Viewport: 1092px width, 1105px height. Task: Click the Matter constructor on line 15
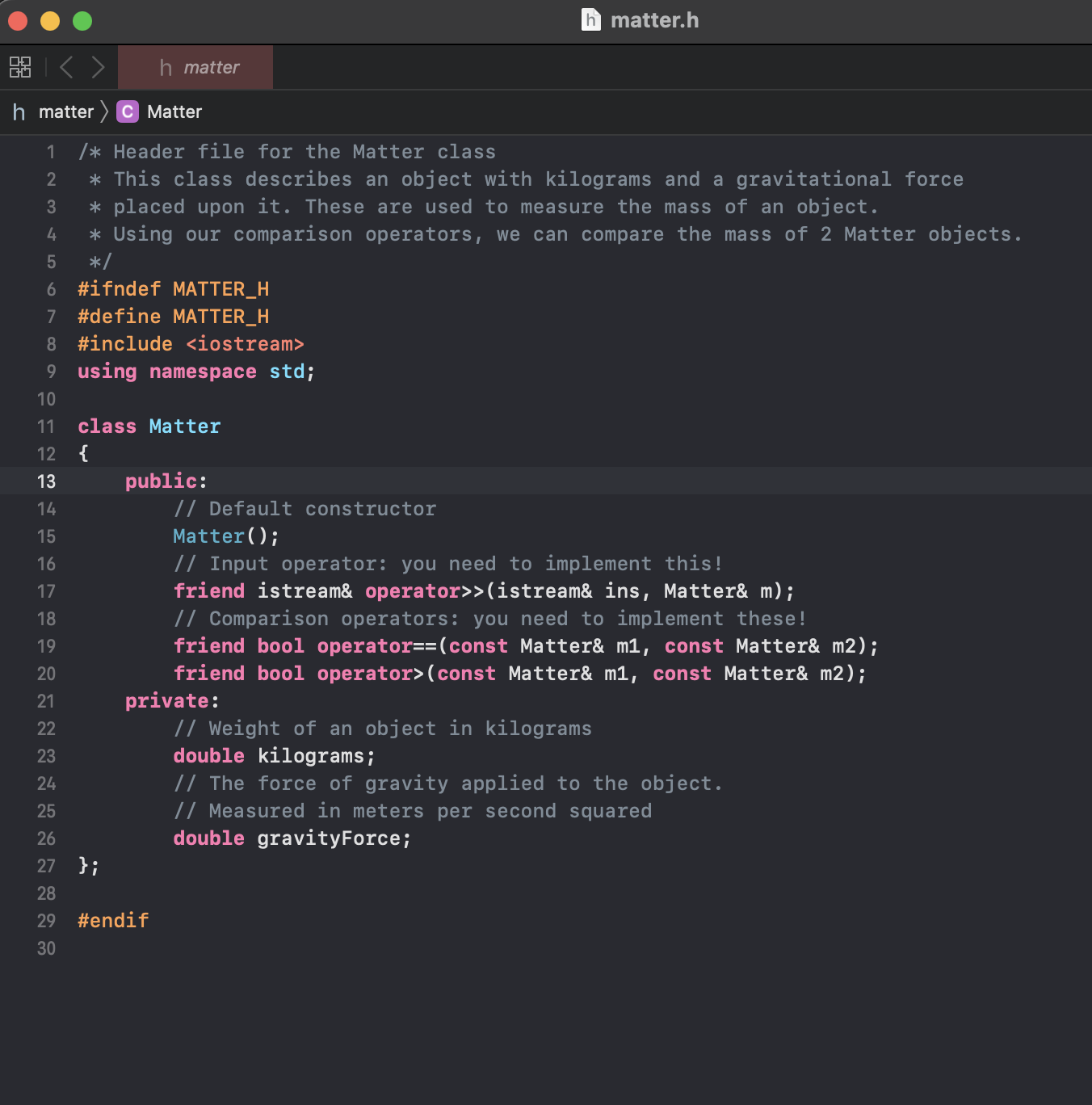[x=209, y=536]
